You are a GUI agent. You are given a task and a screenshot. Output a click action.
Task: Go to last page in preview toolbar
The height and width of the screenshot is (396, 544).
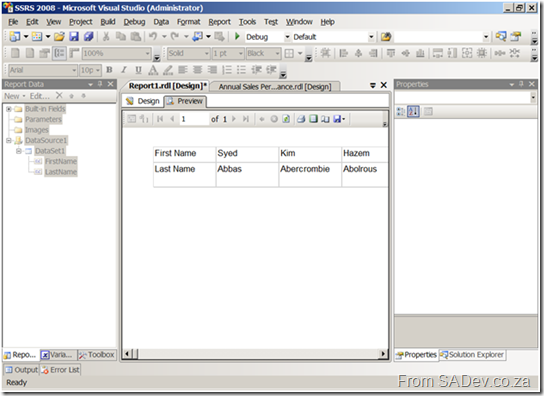point(246,119)
